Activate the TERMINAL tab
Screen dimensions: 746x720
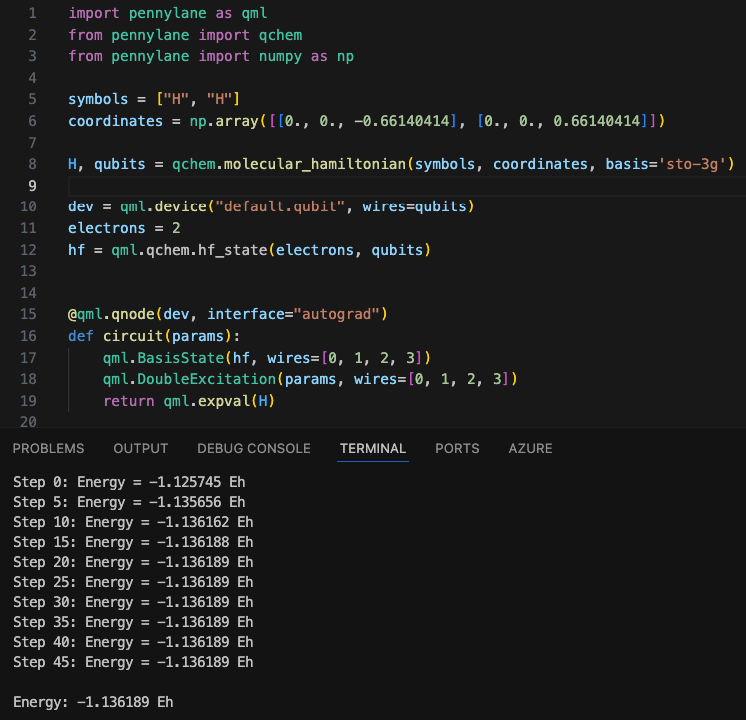(373, 448)
